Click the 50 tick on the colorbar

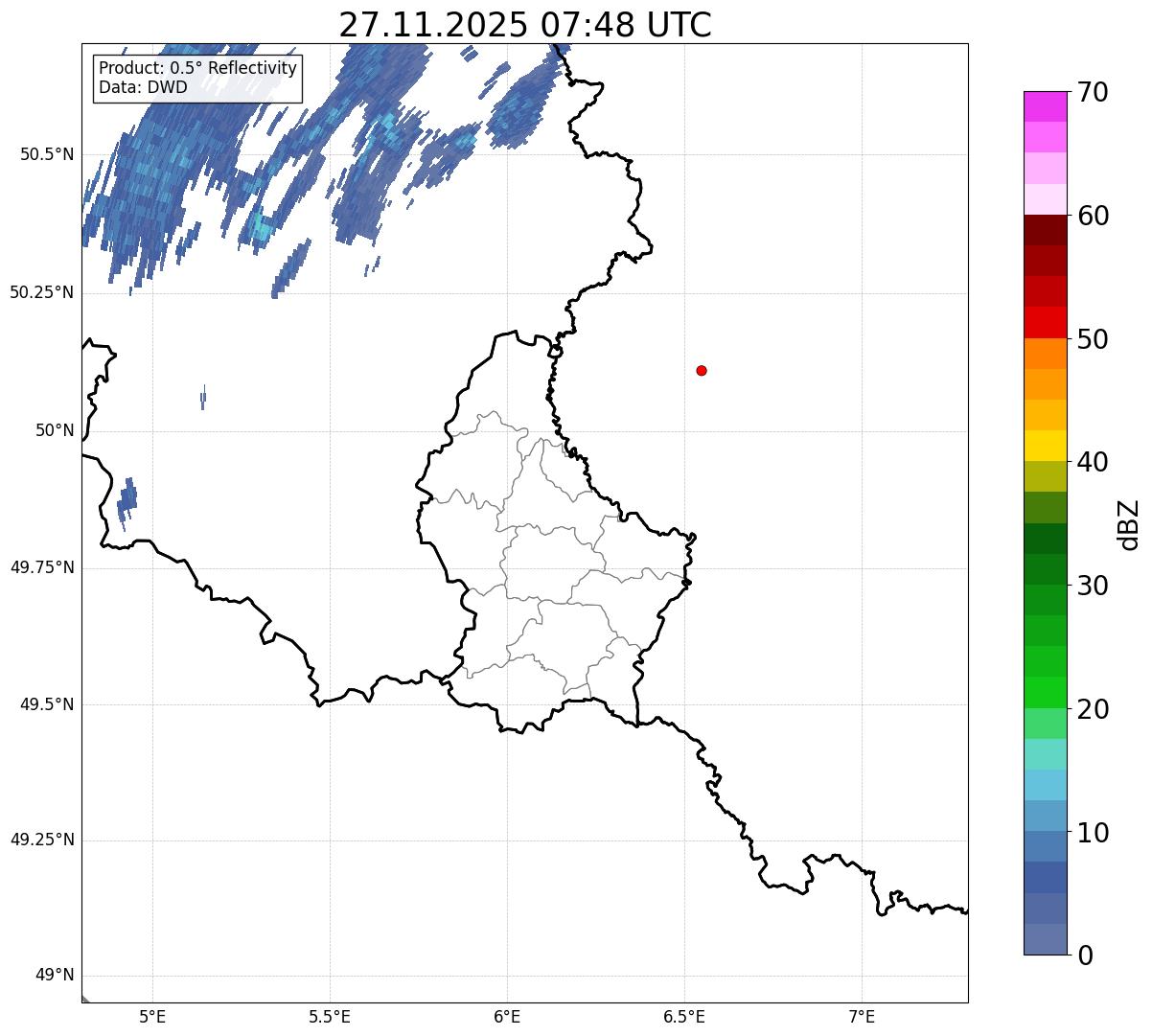point(1093,339)
